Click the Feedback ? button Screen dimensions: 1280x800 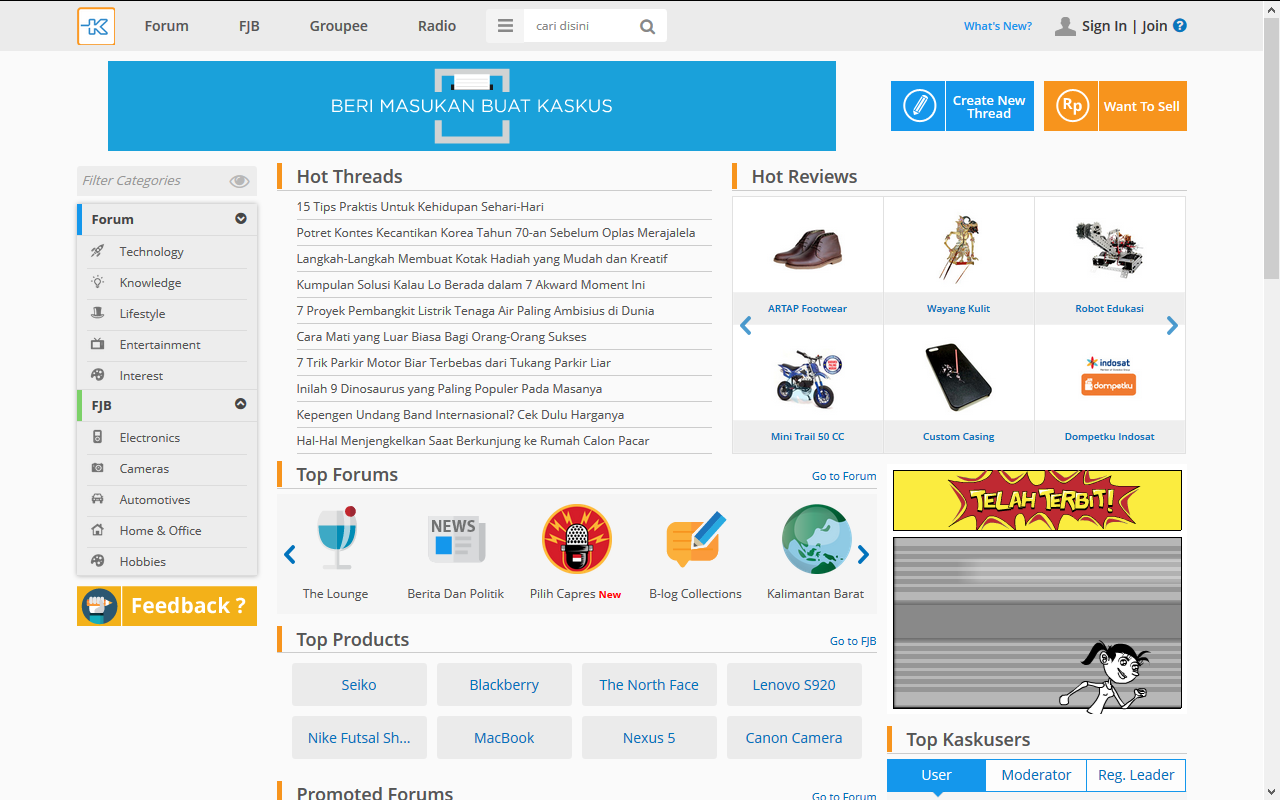pos(167,606)
